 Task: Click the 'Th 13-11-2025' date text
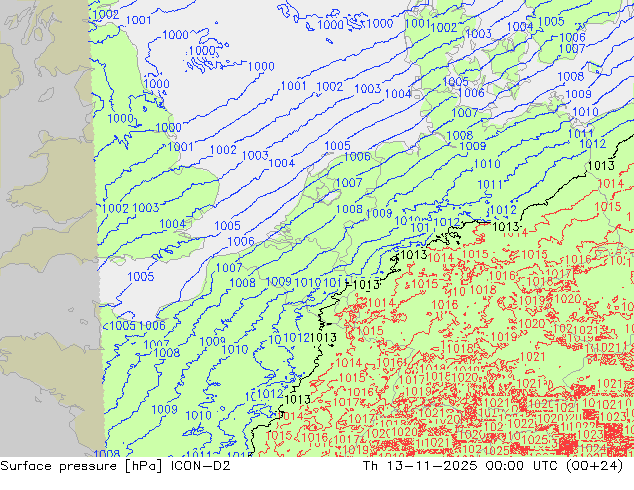point(420,466)
